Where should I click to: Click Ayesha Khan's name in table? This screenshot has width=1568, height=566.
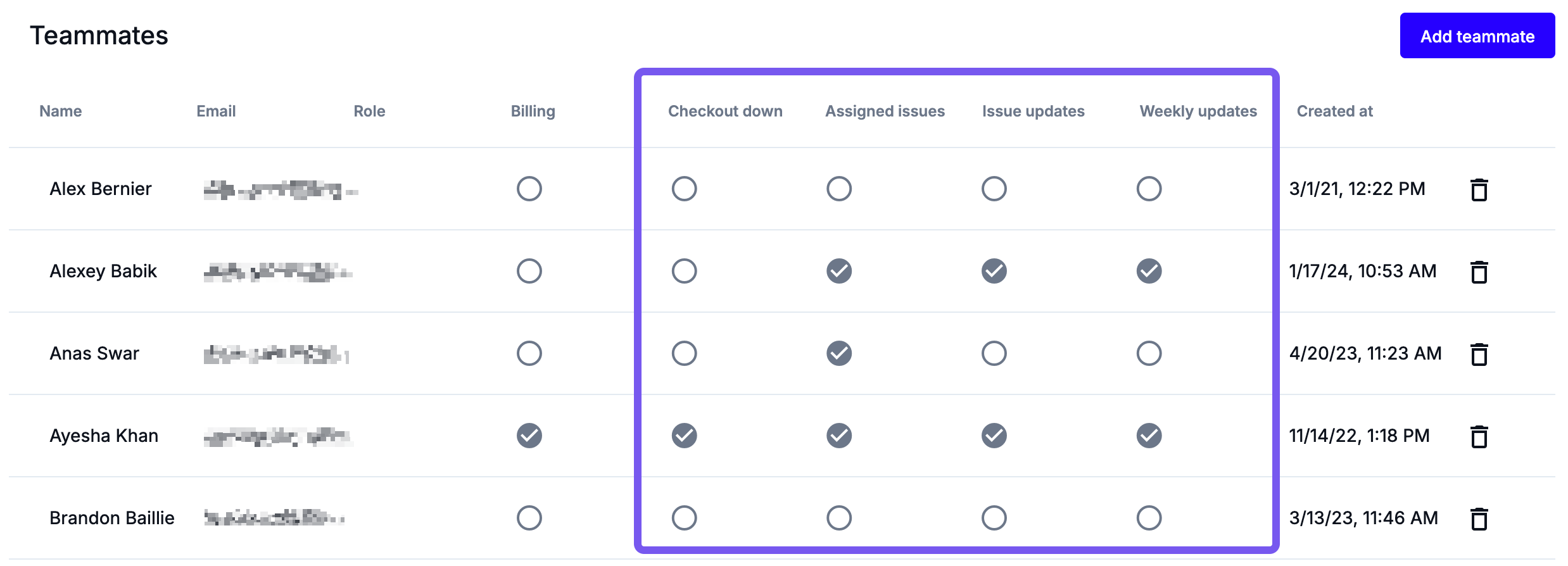104,436
